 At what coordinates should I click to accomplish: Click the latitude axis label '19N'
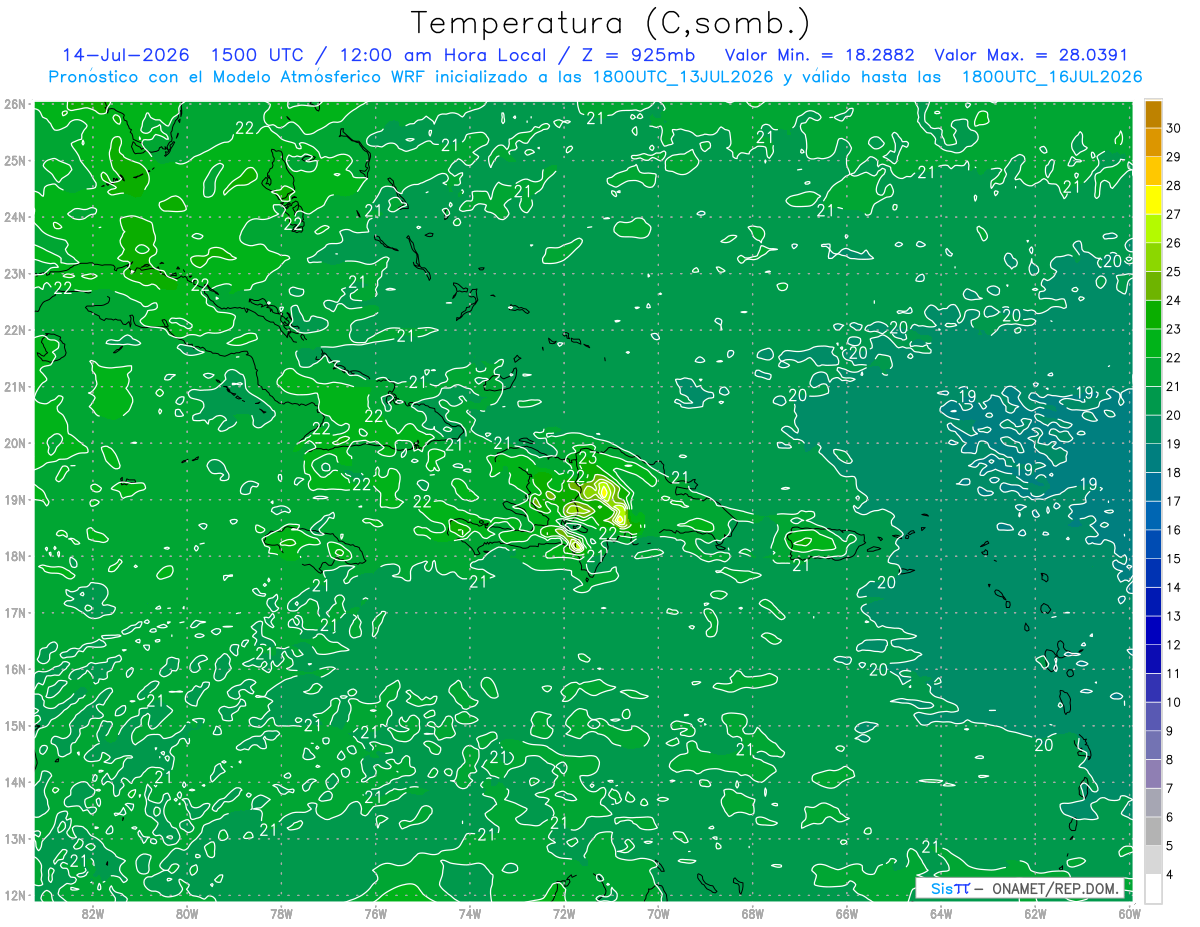[x=14, y=499]
